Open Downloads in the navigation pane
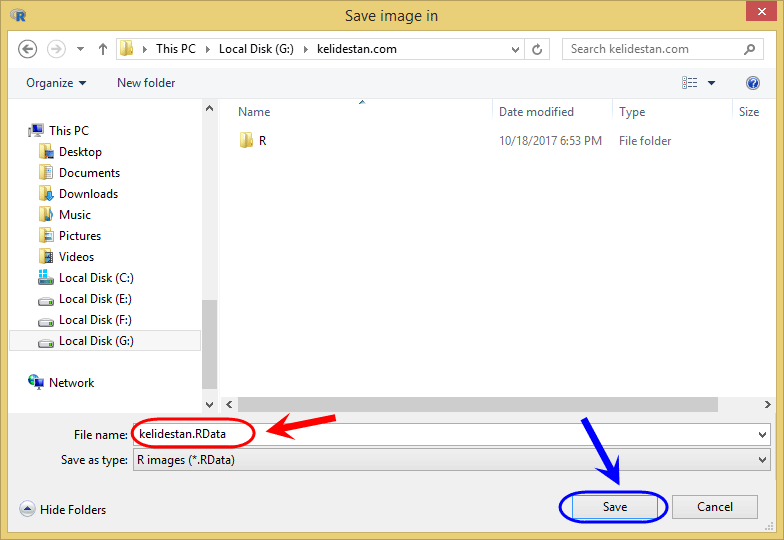This screenshot has height=540, width=784. coord(78,194)
